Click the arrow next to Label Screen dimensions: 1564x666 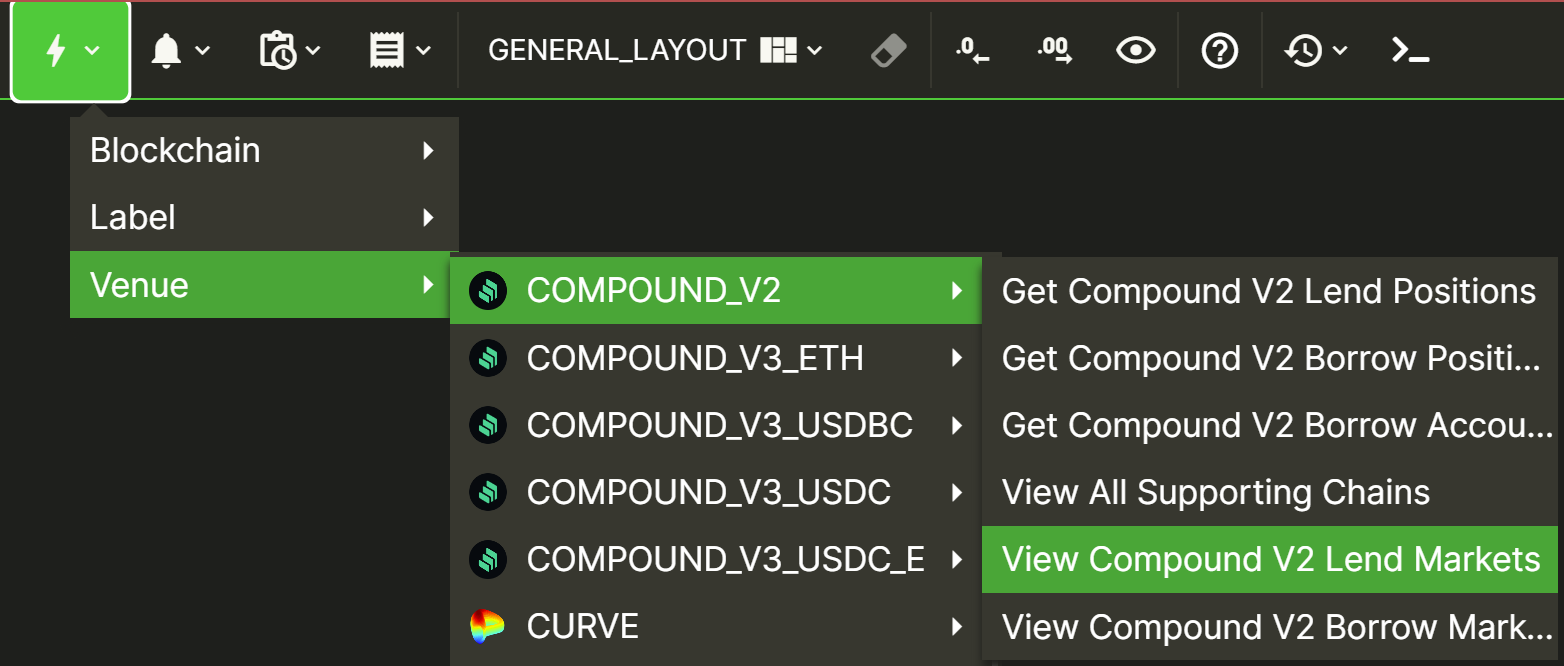(429, 218)
